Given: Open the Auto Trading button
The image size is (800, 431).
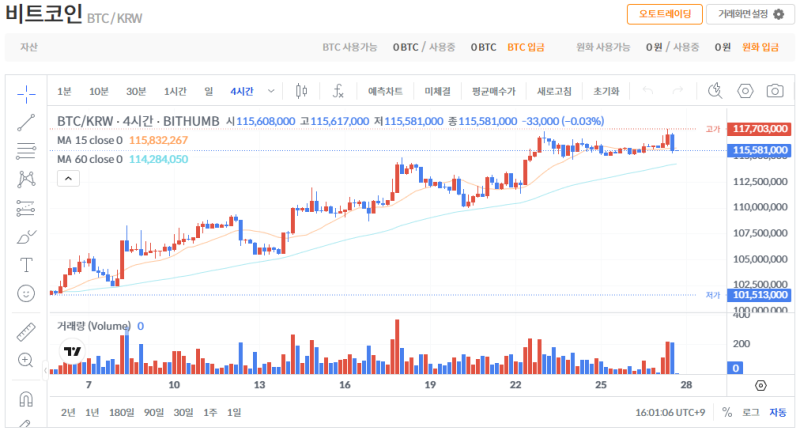Looking at the screenshot, I should pyautogui.click(x=665, y=14).
